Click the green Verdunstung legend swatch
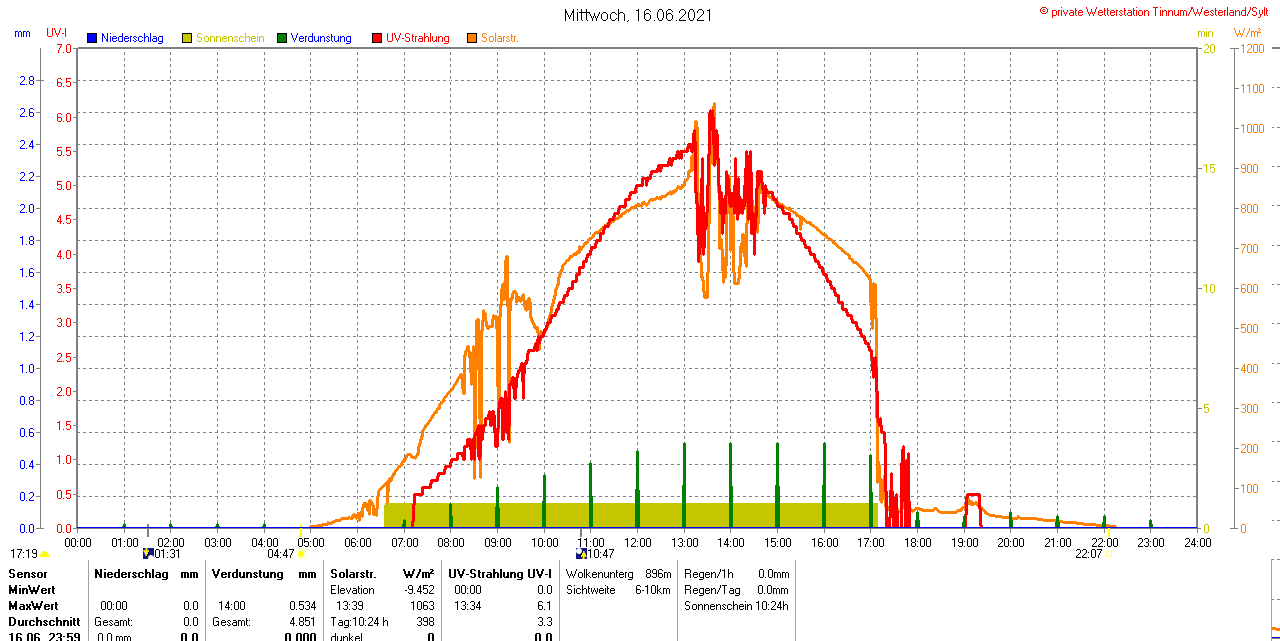 click(x=282, y=38)
